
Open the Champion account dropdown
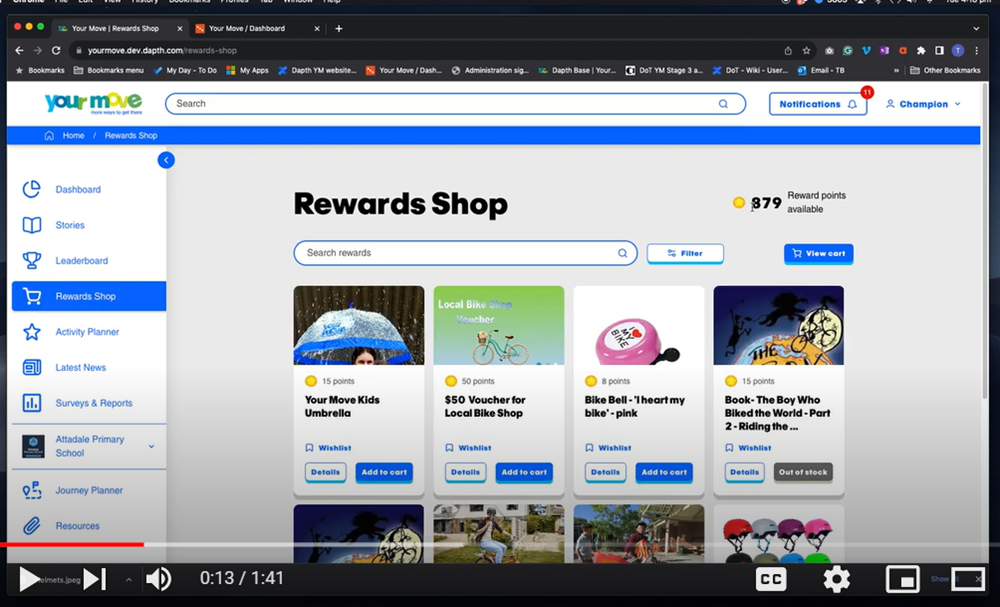pos(922,103)
